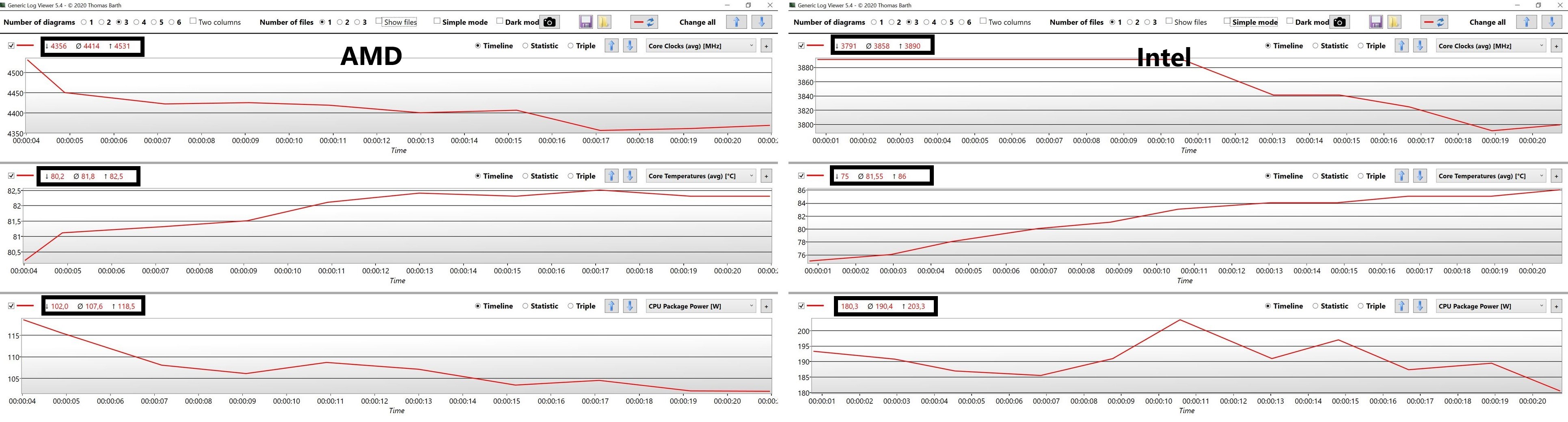
Task: Click the plus button beside Intel Core Clocks dropdown
Action: (x=1557, y=45)
